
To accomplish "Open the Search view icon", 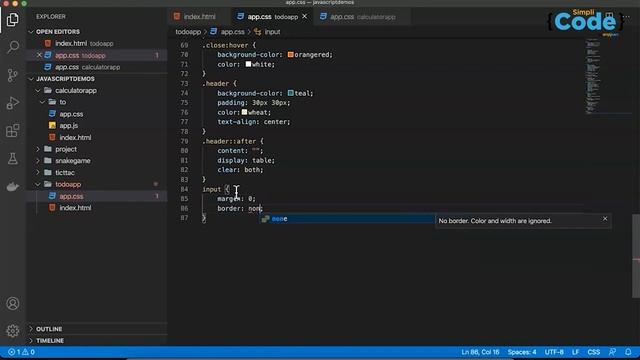I will [13, 47].
